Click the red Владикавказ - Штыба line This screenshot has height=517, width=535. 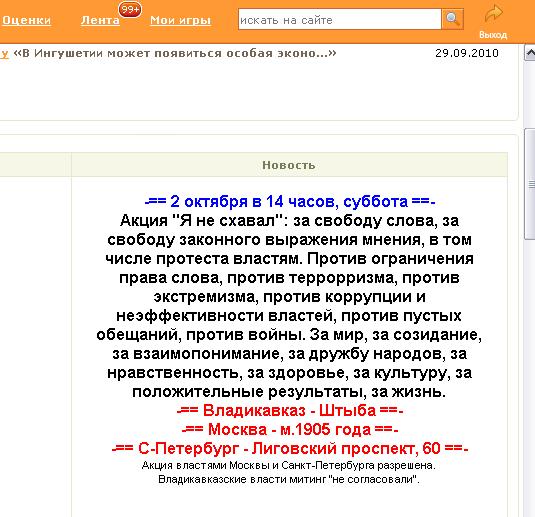pos(290,410)
